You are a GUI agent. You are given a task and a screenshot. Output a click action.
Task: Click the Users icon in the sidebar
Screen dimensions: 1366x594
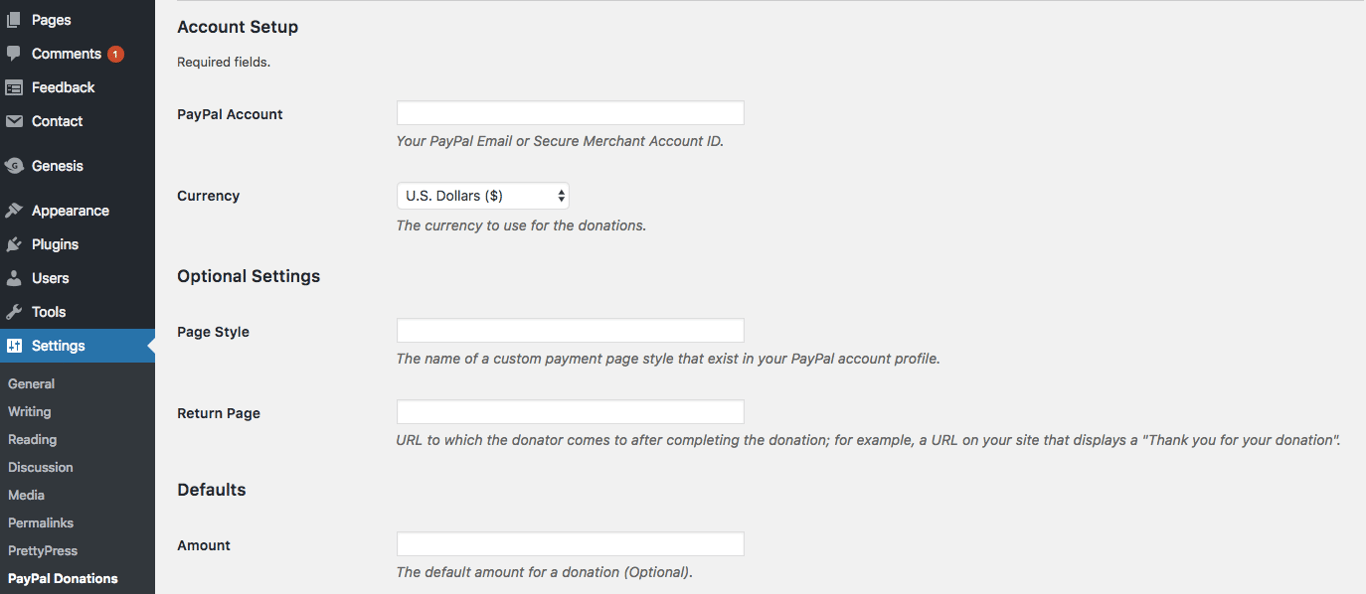coord(15,278)
